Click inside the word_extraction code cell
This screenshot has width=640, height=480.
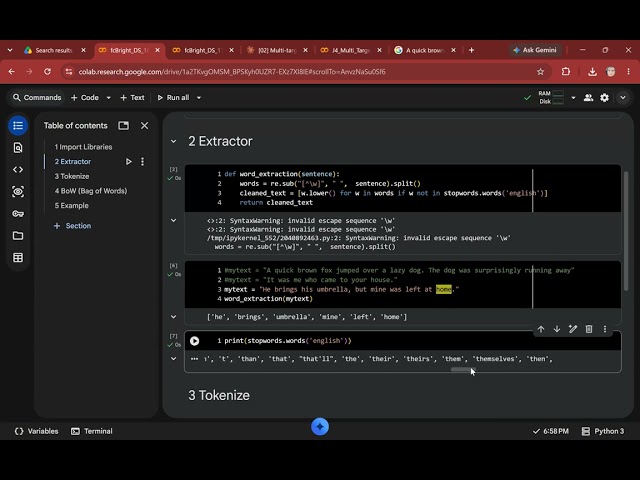pyautogui.click(x=403, y=188)
